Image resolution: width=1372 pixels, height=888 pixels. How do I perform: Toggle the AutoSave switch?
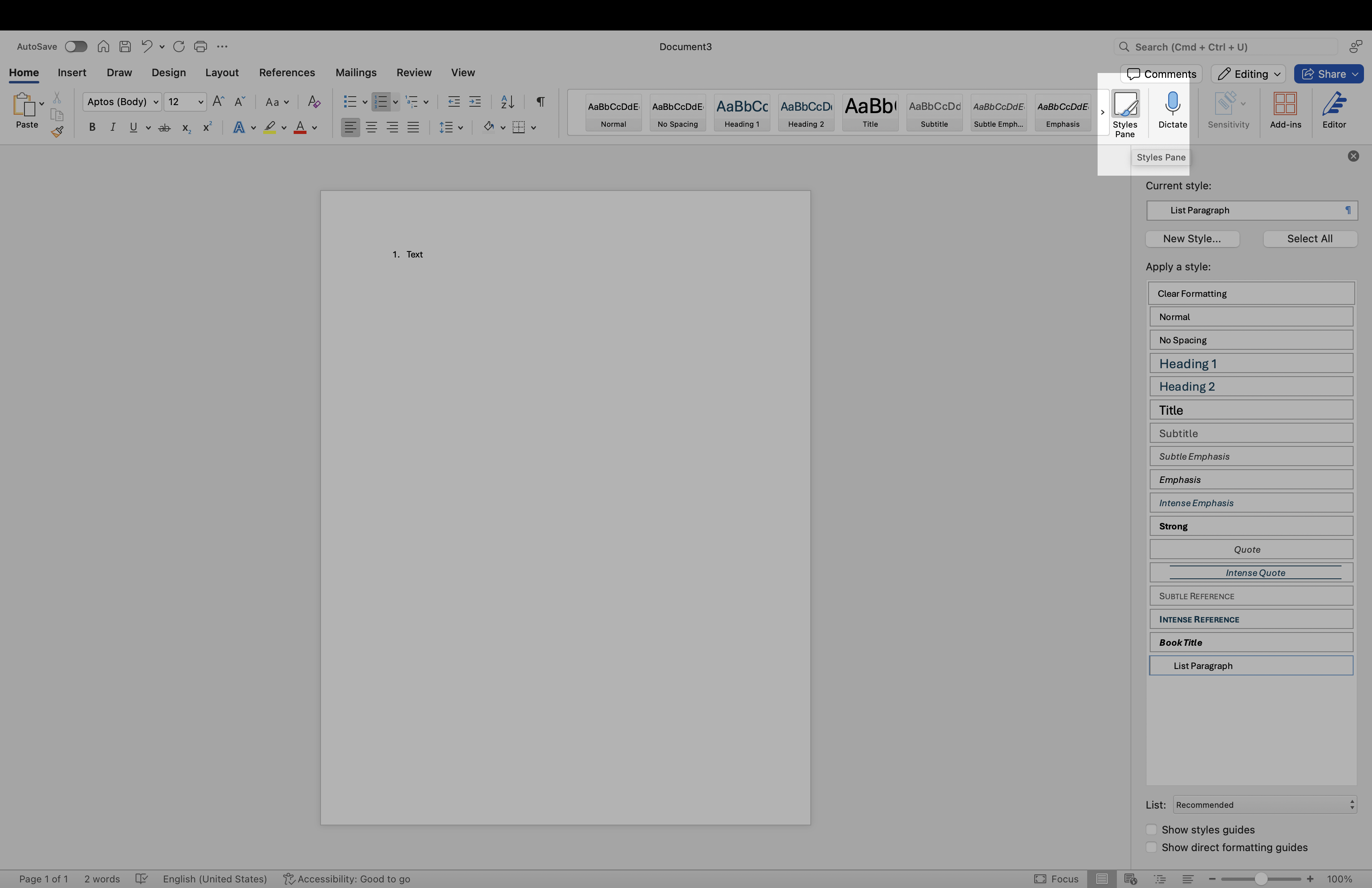(x=75, y=47)
